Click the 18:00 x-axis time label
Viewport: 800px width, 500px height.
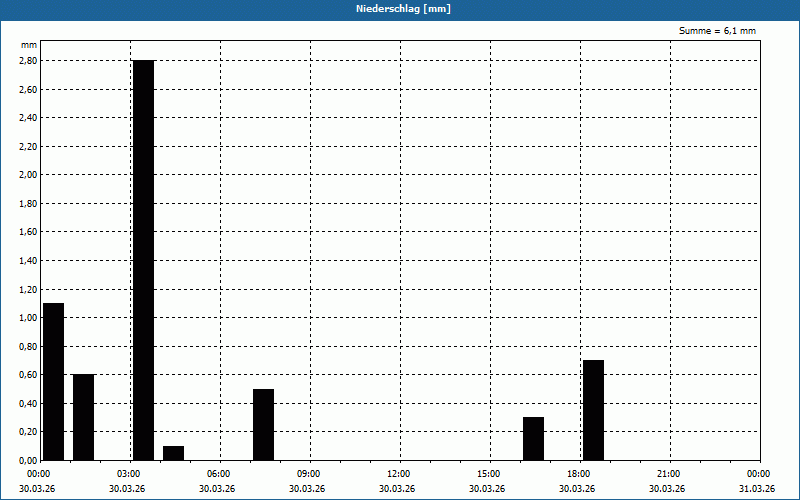(x=580, y=474)
